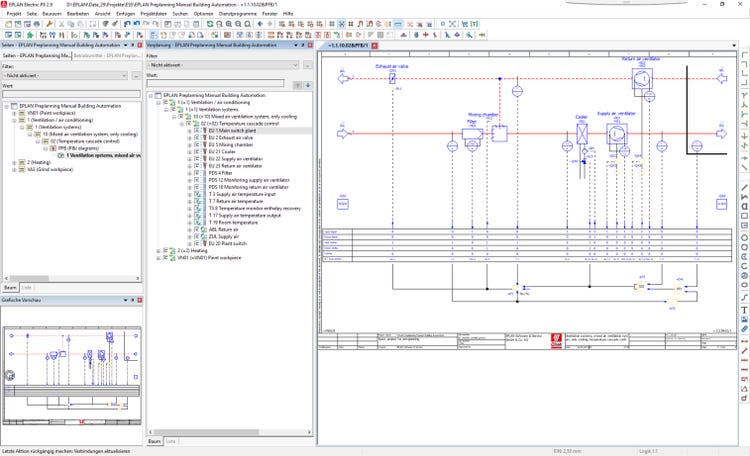Image resolution: width=750 pixels, height=456 pixels.
Task: Open the Projektdaten menu
Action: pos(153,13)
